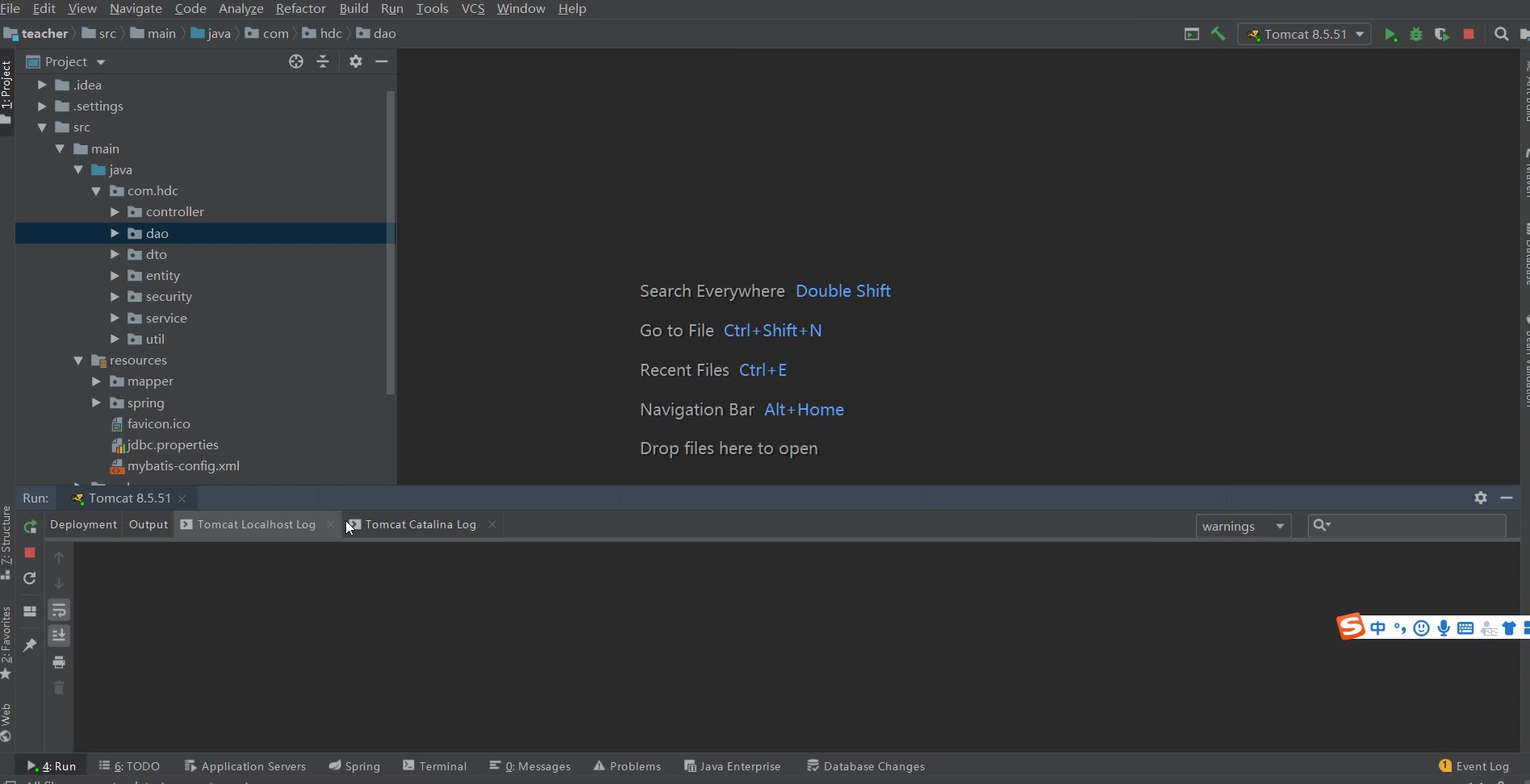Screen dimensions: 1530x784
Task: Start debugging with the Debug bug icon
Action: click(1415, 35)
